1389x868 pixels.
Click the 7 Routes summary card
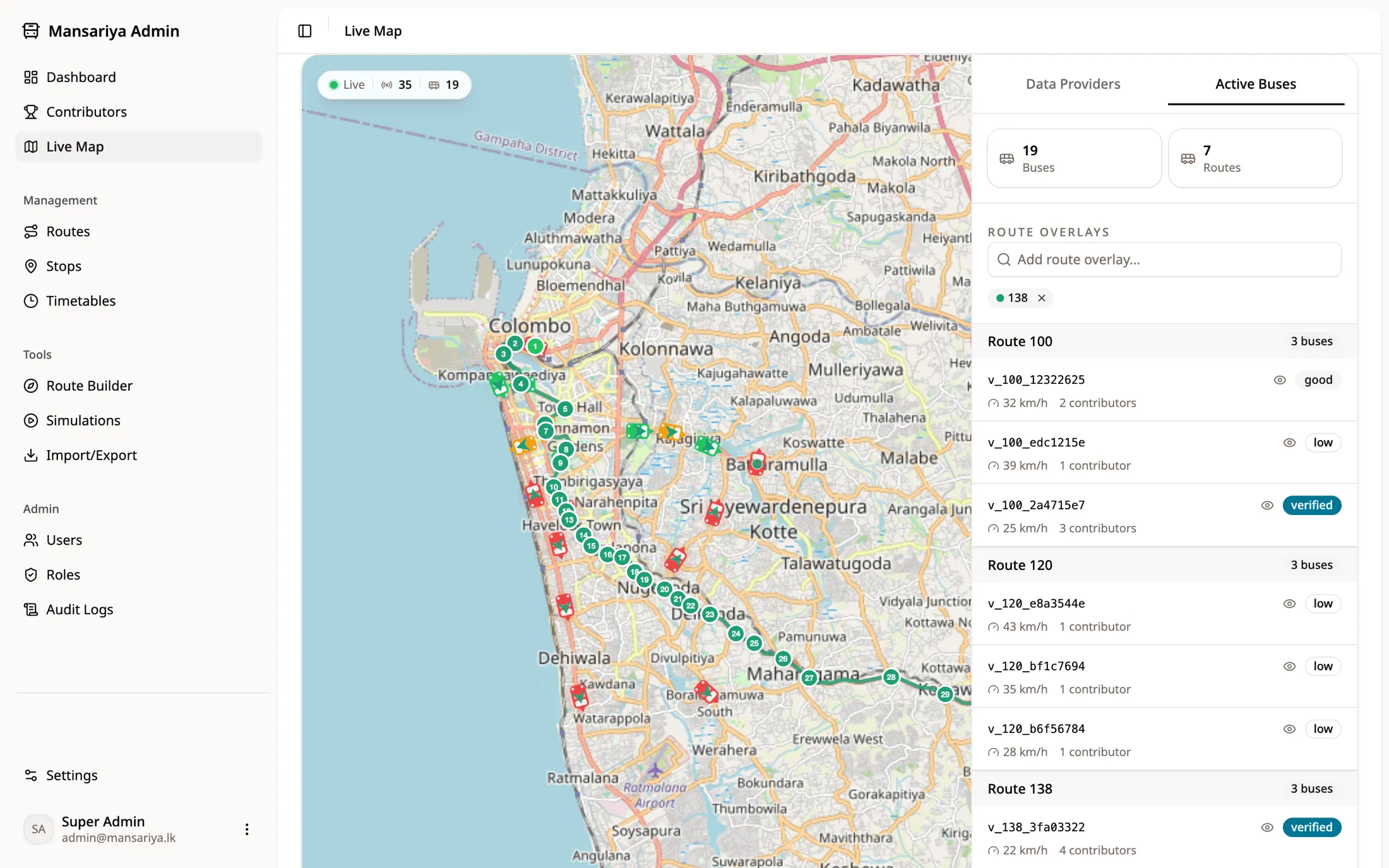(1255, 158)
